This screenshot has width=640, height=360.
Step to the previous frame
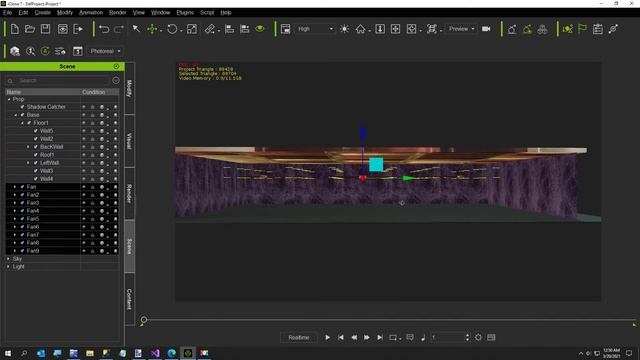354,338
